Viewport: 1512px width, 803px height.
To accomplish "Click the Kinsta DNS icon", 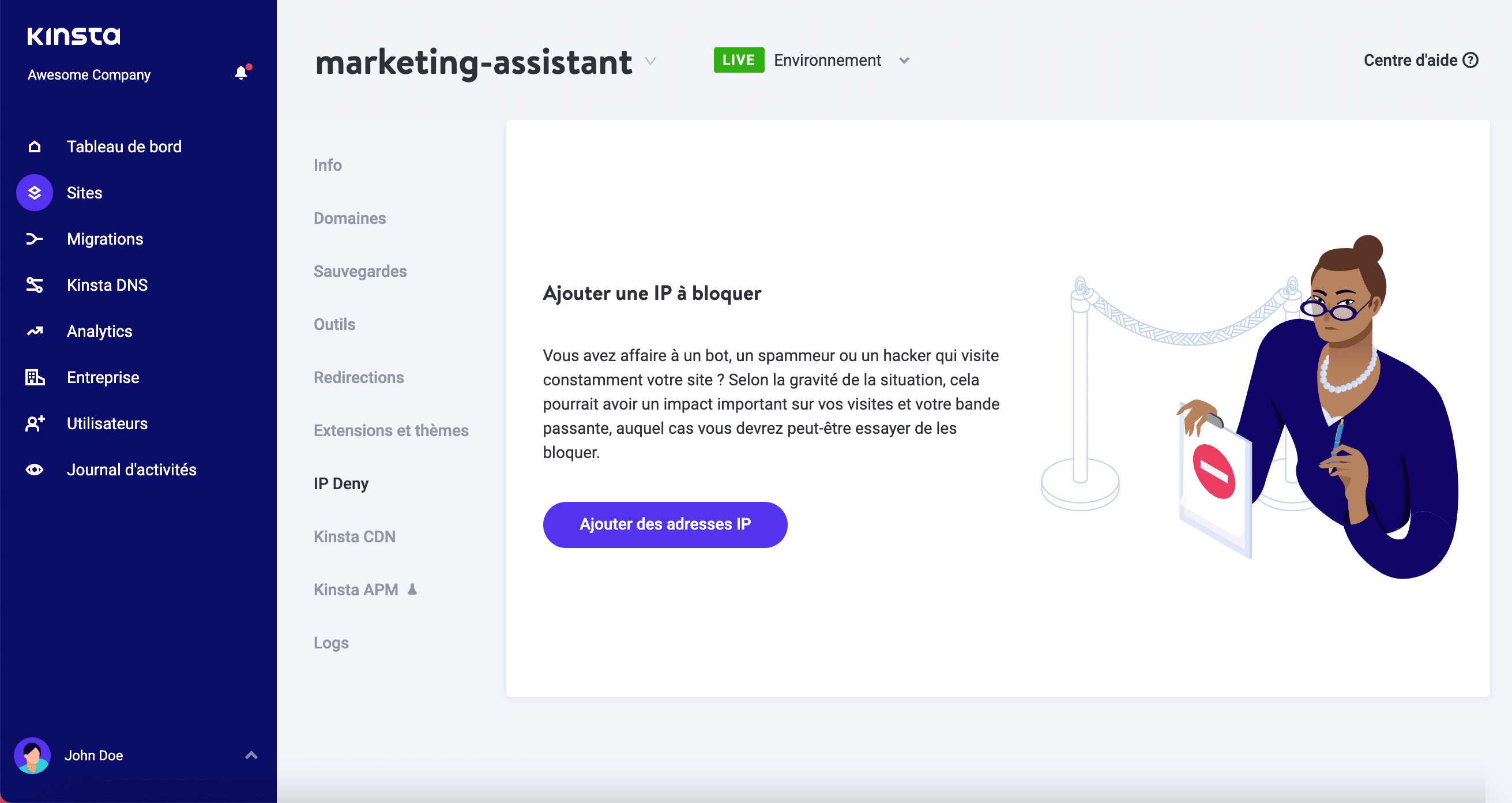I will point(34,284).
